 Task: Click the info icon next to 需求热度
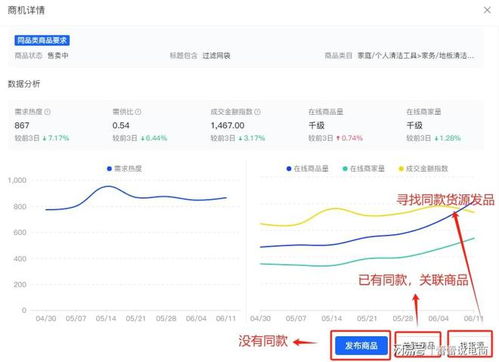pos(47,112)
